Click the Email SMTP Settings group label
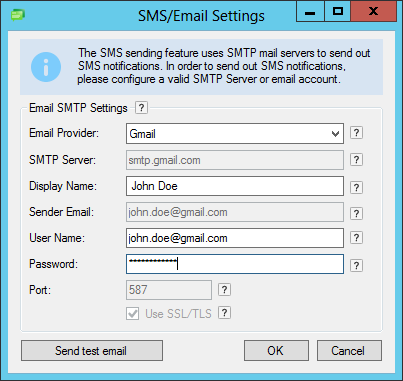 coord(78,108)
